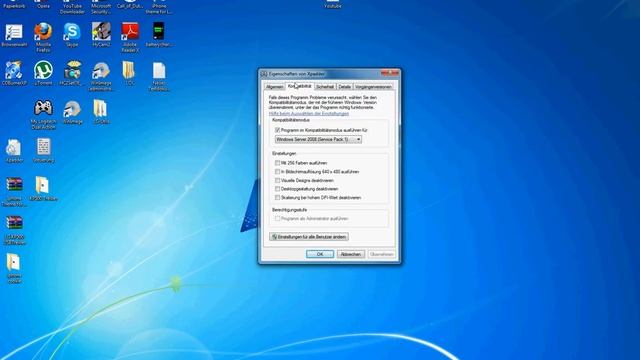The height and width of the screenshot is (360, 640).
Task: Open the Vorgängerversionen tab
Action: (373, 87)
